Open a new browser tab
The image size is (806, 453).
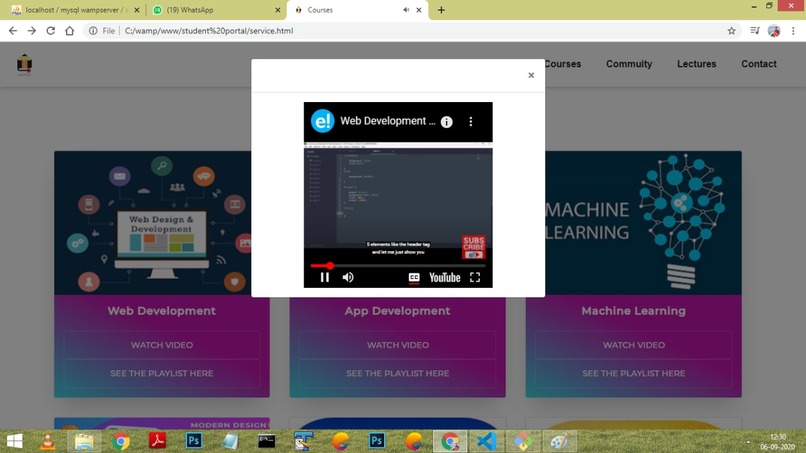(441, 10)
